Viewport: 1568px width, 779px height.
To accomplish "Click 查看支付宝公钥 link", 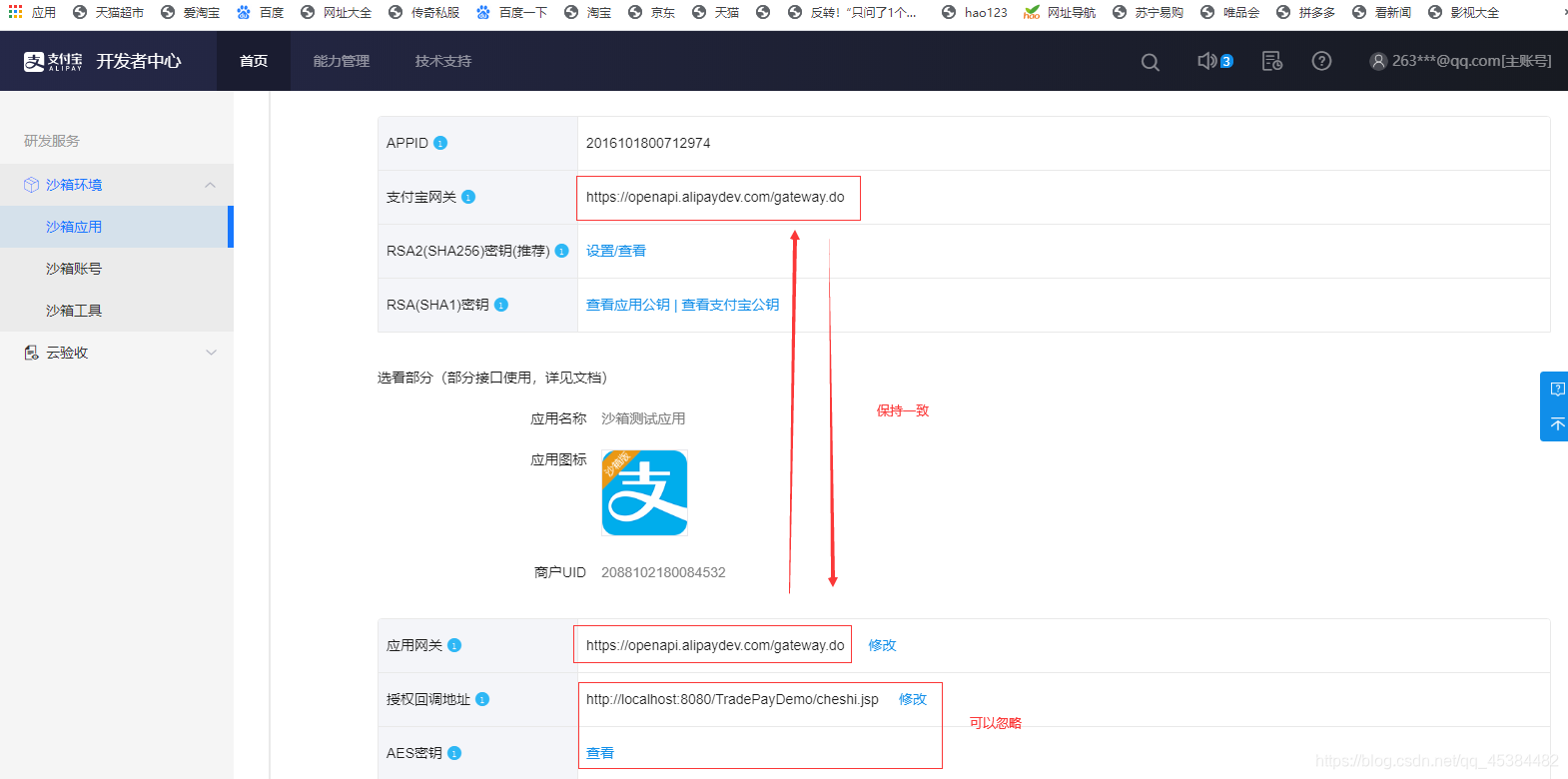I will point(730,305).
